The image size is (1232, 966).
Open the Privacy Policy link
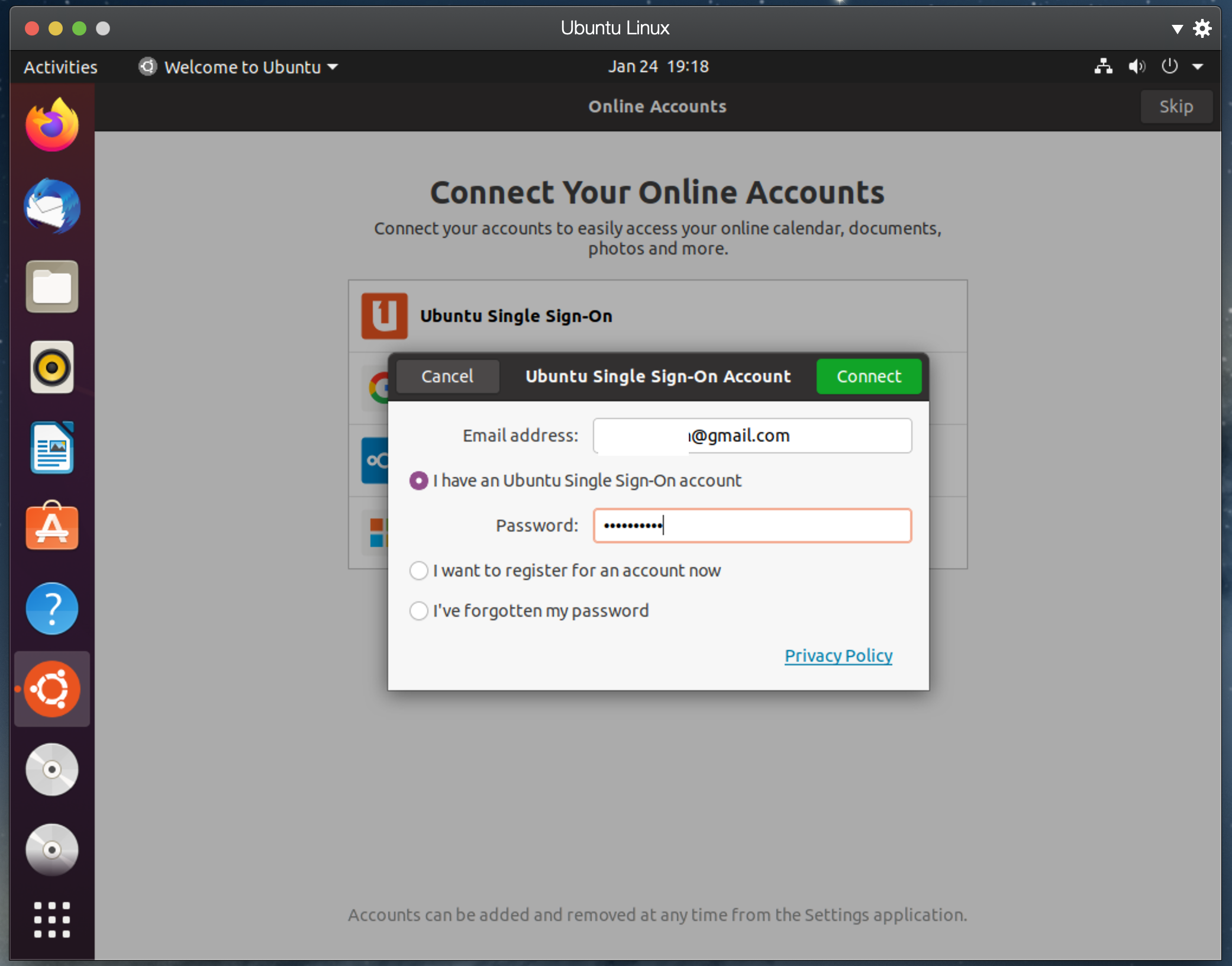[838, 656]
